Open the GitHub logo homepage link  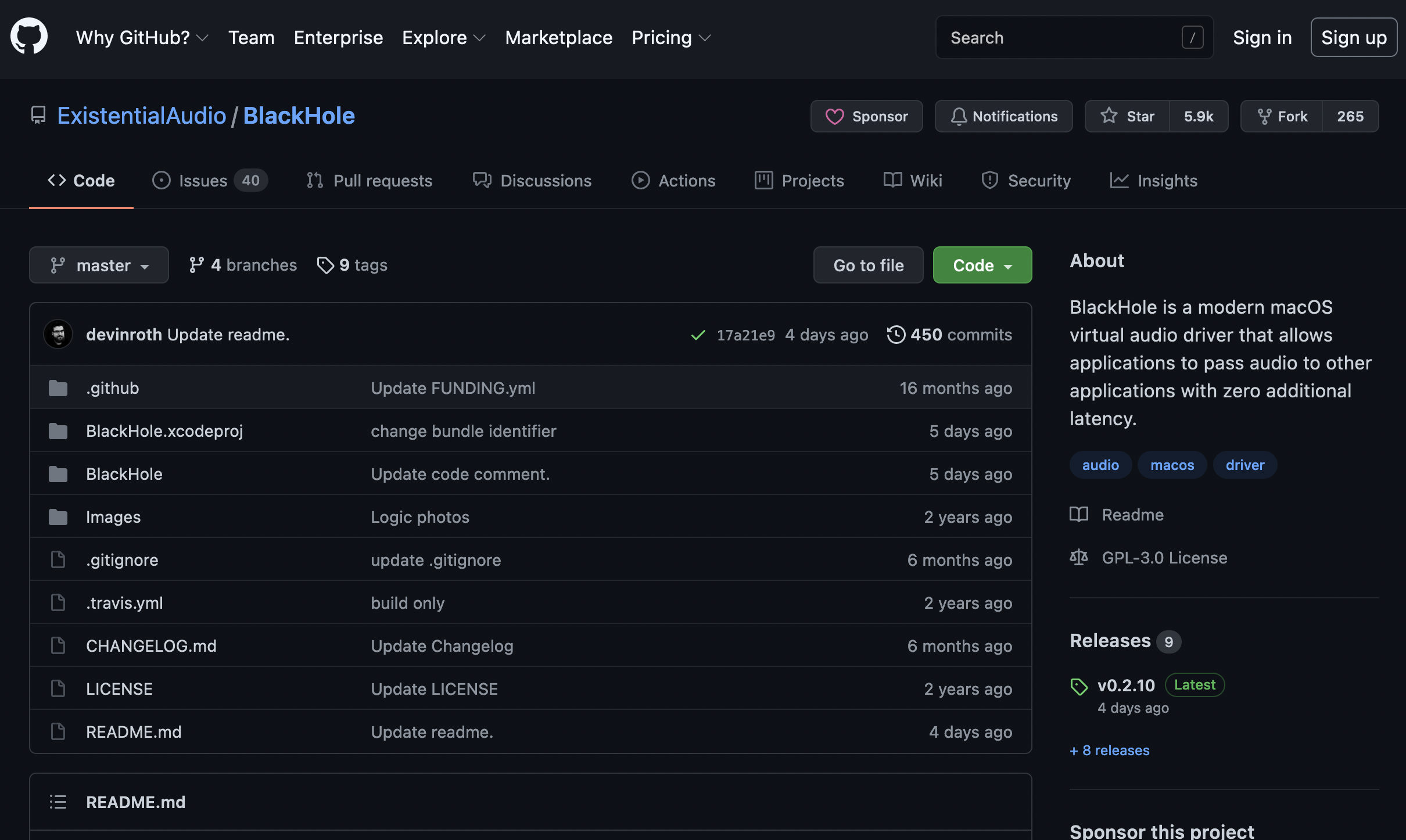coord(28,37)
